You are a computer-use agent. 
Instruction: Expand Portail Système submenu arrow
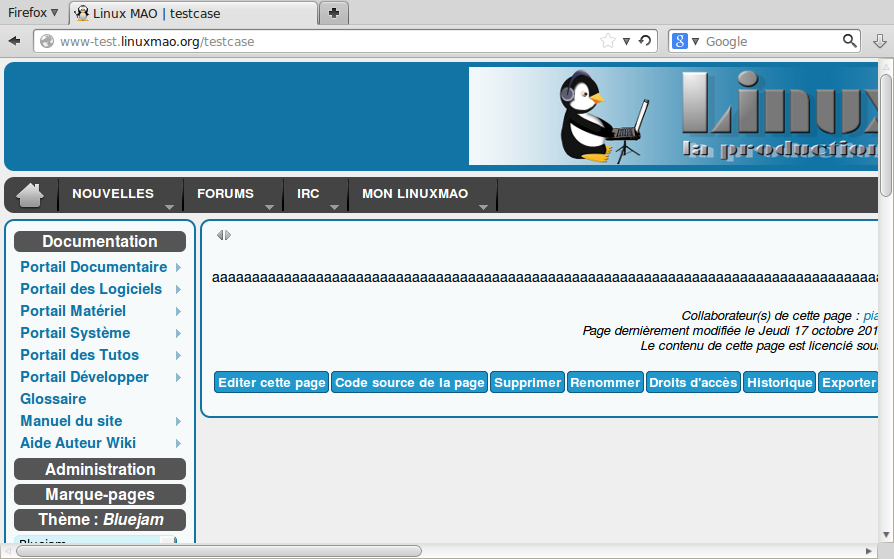point(178,334)
